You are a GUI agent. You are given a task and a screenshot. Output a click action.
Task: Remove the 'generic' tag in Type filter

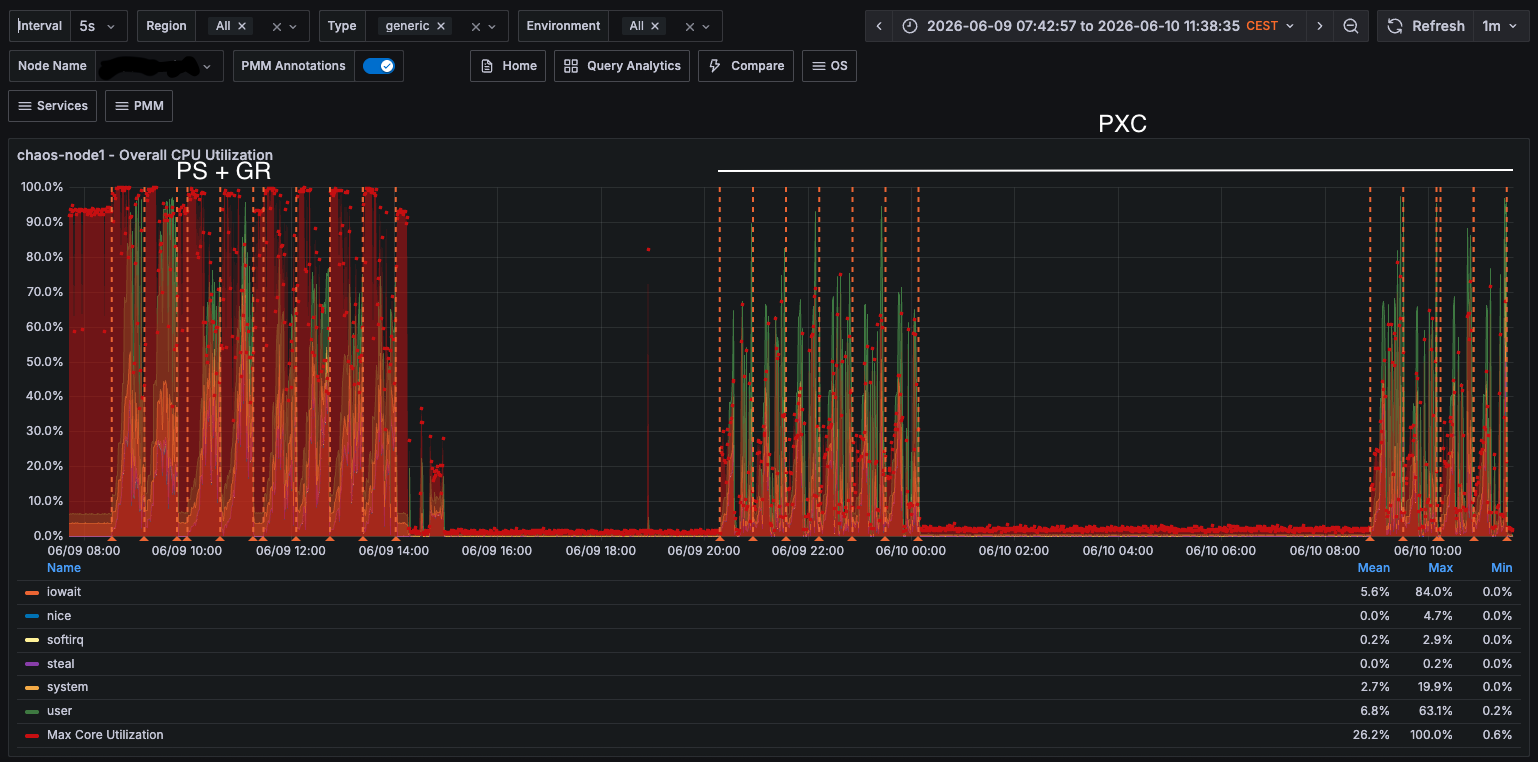[x=440, y=26]
